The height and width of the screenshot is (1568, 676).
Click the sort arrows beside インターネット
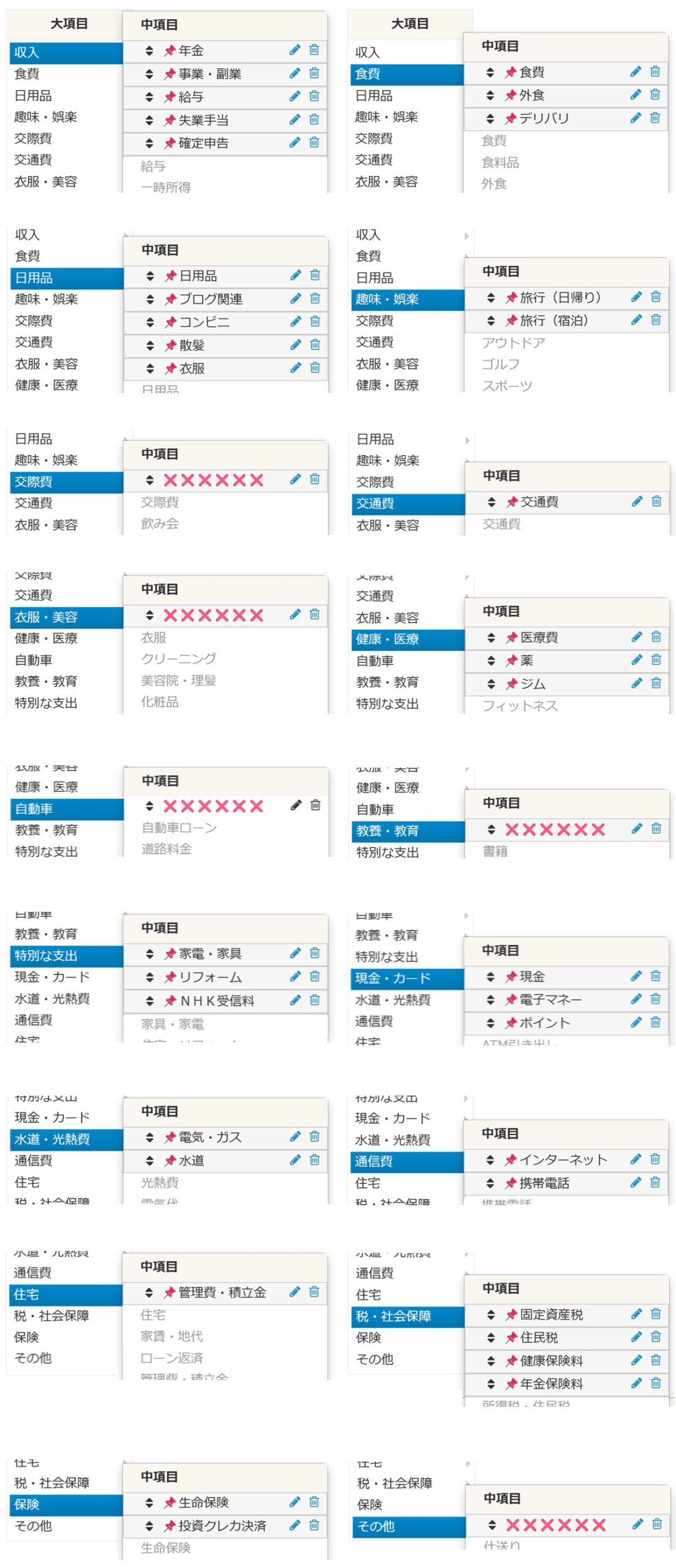(x=490, y=1159)
